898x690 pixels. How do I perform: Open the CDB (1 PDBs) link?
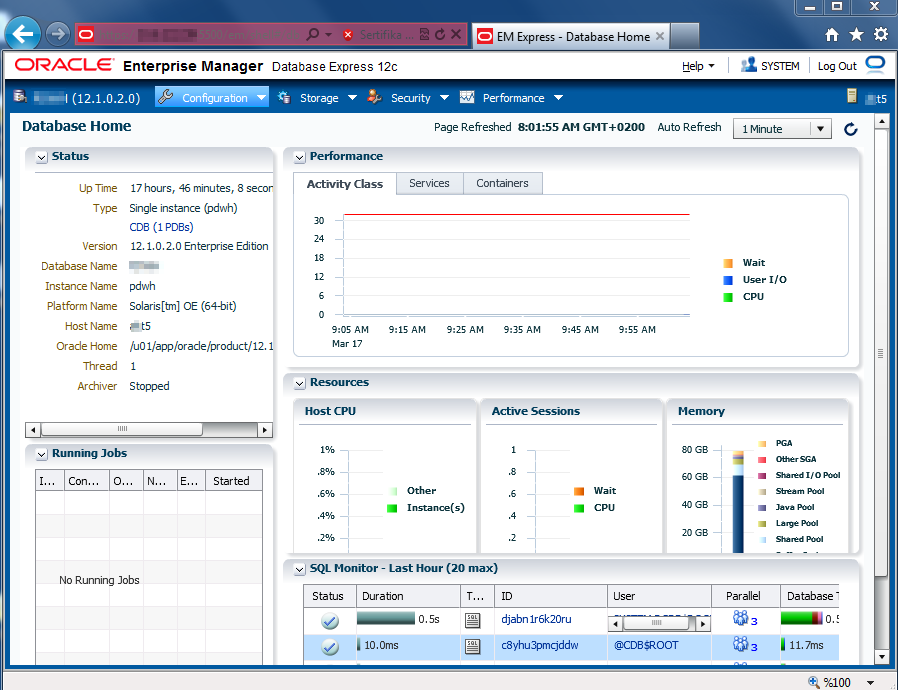(161, 227)
